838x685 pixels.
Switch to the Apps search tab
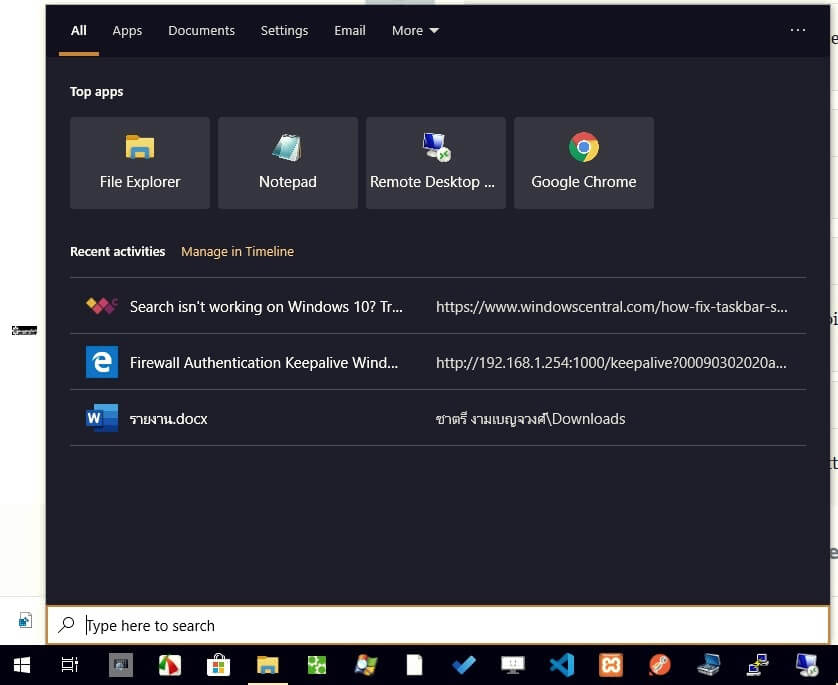point(127,30)
